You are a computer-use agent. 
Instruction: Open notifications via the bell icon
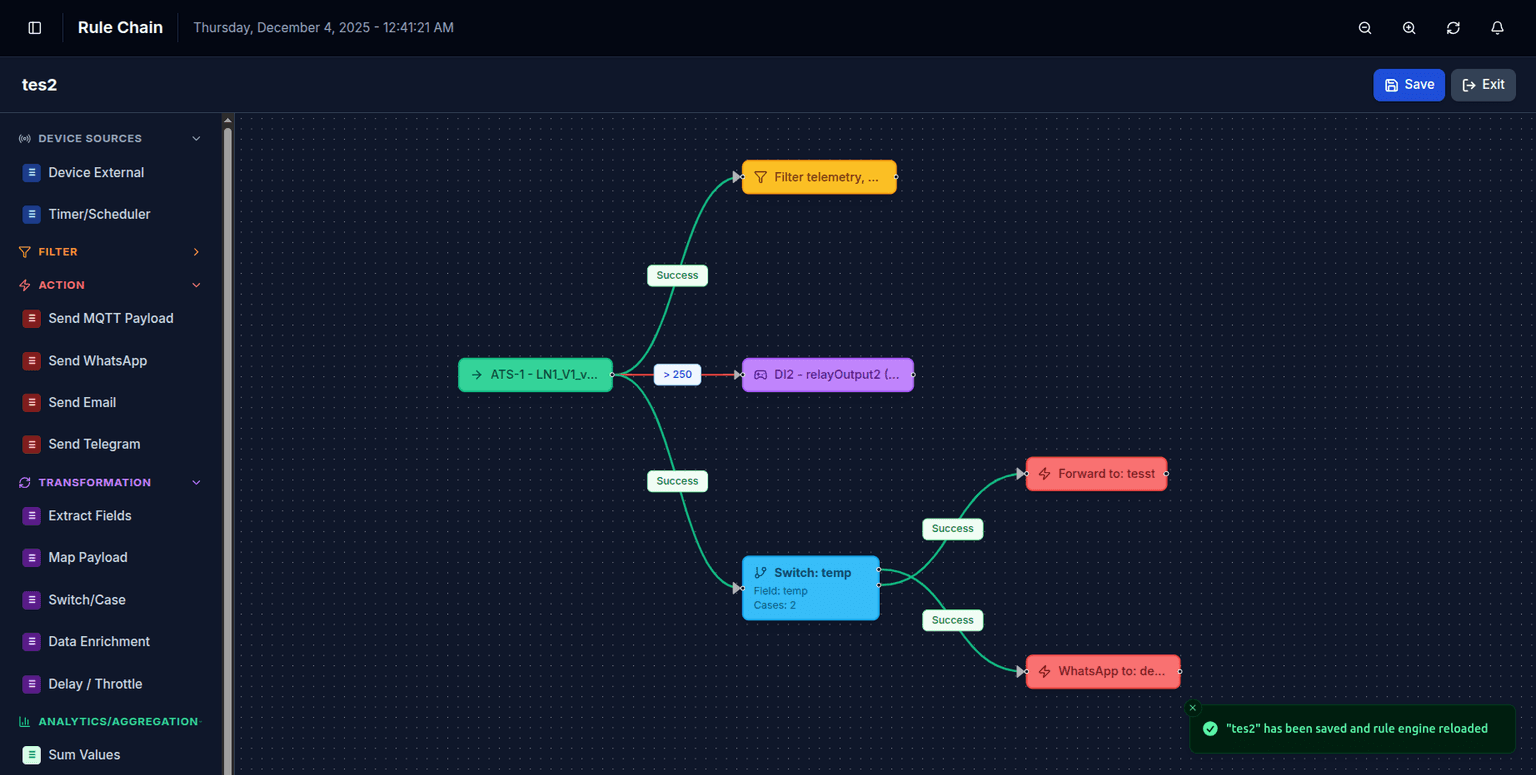click(1497, 27)
